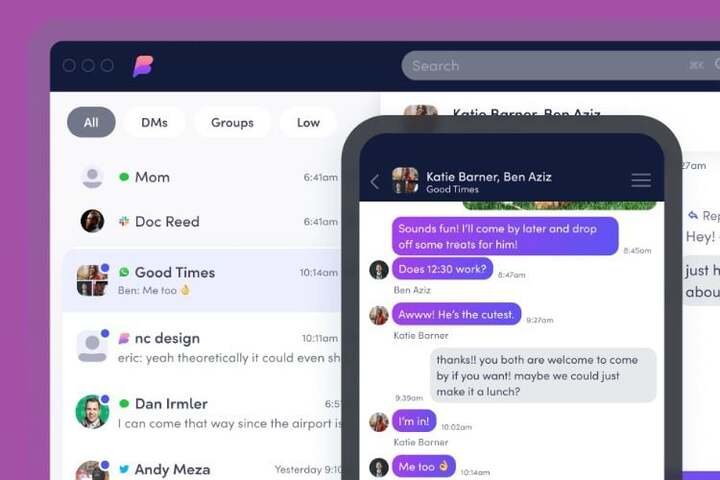Click the Good Times group avatar in the list

(92, 280)
